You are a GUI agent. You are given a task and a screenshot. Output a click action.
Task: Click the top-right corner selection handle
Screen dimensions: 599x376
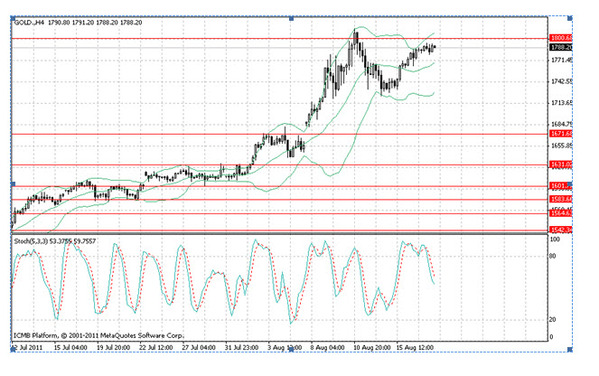pyautogui.click(x=570, y=18)
